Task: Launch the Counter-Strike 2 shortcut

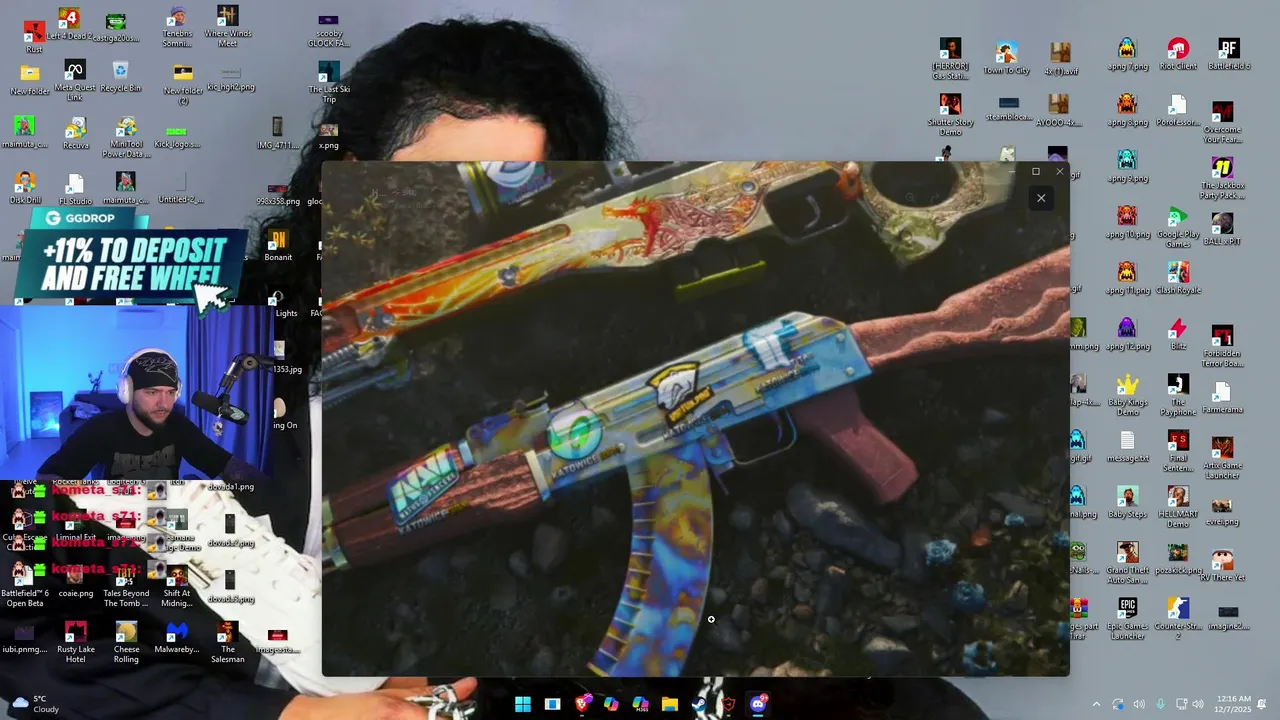Action: [1178, 618]
